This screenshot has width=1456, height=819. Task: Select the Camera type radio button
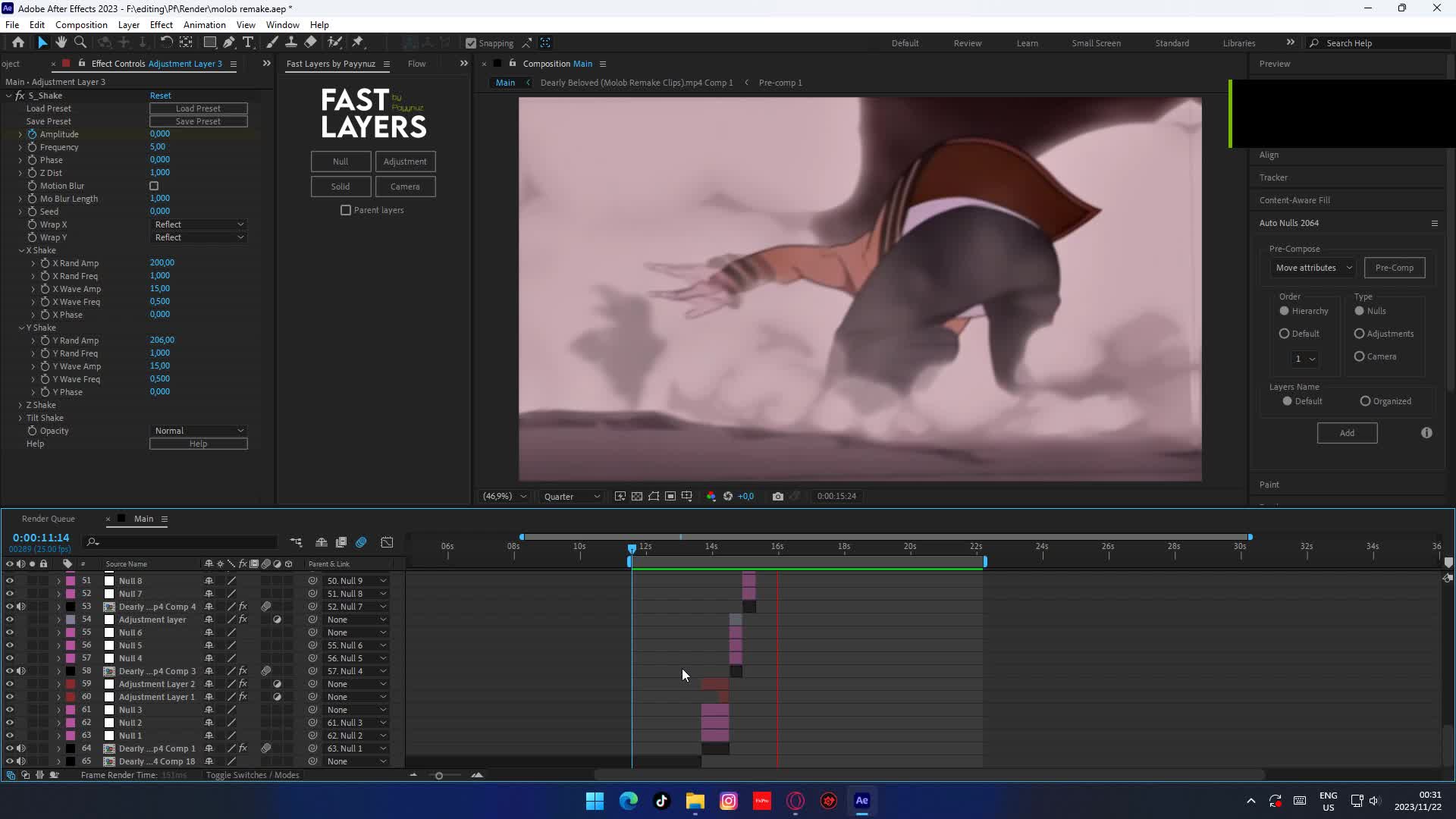click(1359, 356)
